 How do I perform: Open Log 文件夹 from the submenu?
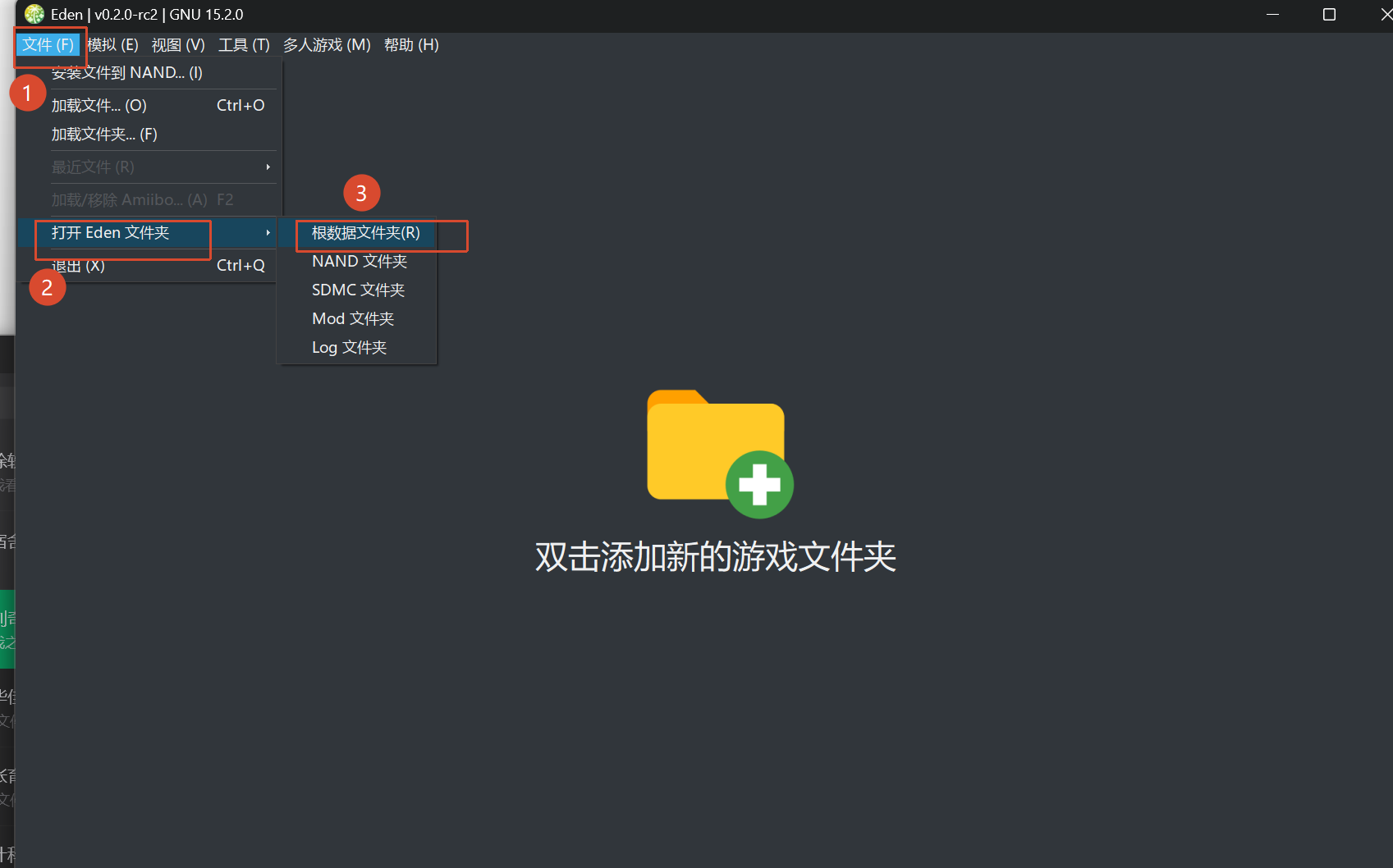pyautogui.click(x=357, y=347)
